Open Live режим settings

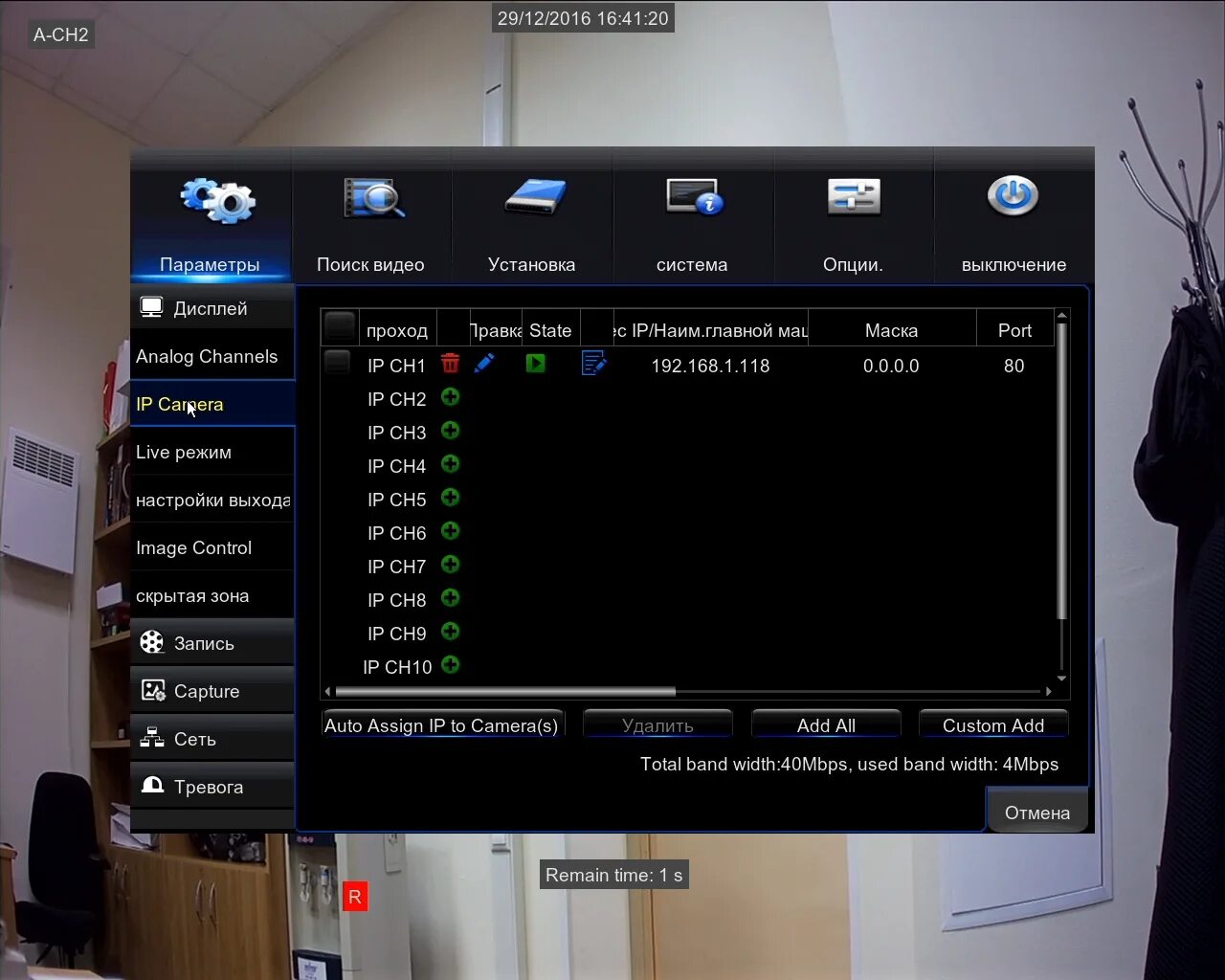click(x=212, y=452)
